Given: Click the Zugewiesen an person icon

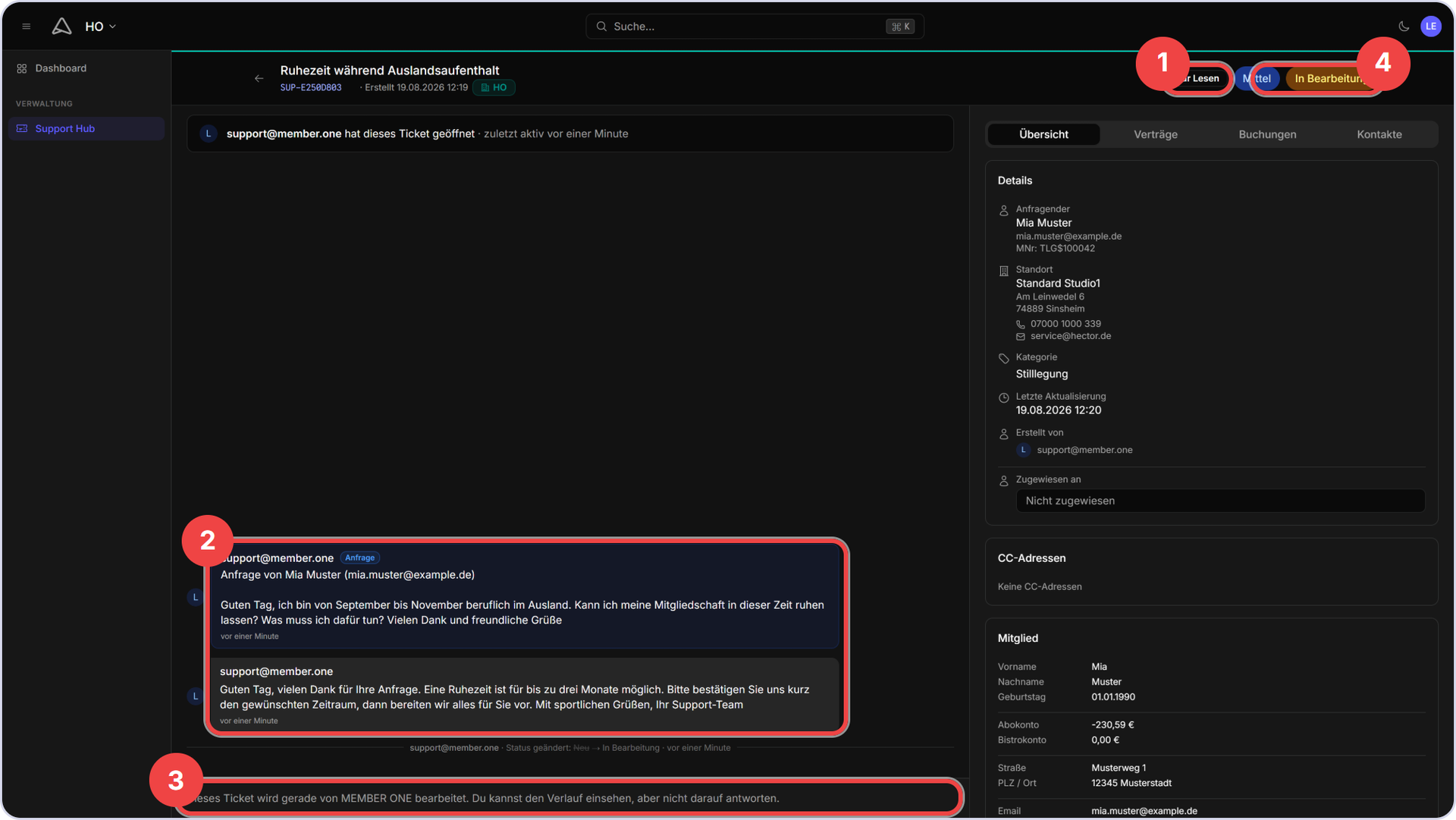Looking at the screenshot, I should 1003,481.
